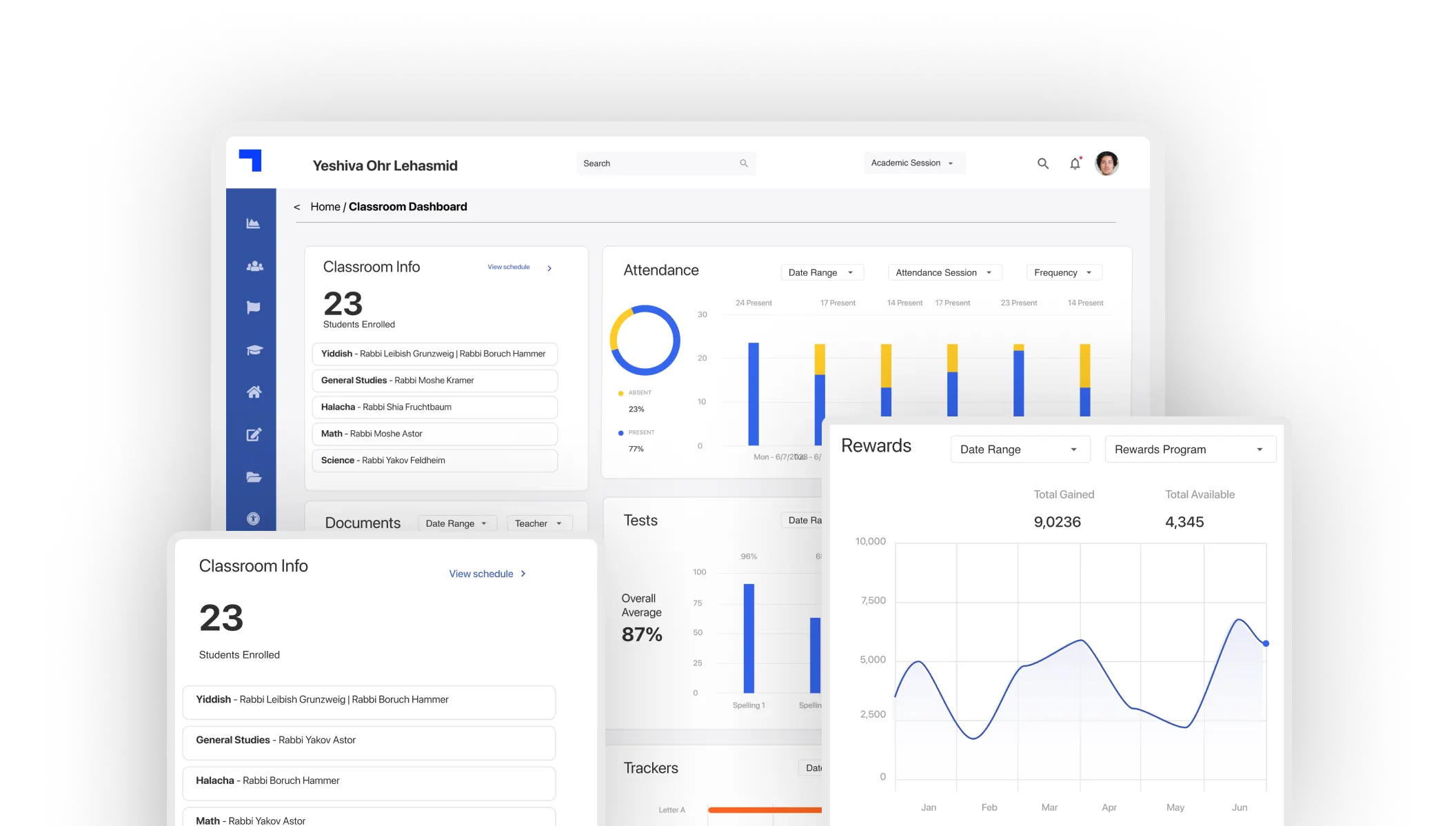Open the Rewards Program dropdown
Screen dimensions: 1456x826
coord(1190,449)
